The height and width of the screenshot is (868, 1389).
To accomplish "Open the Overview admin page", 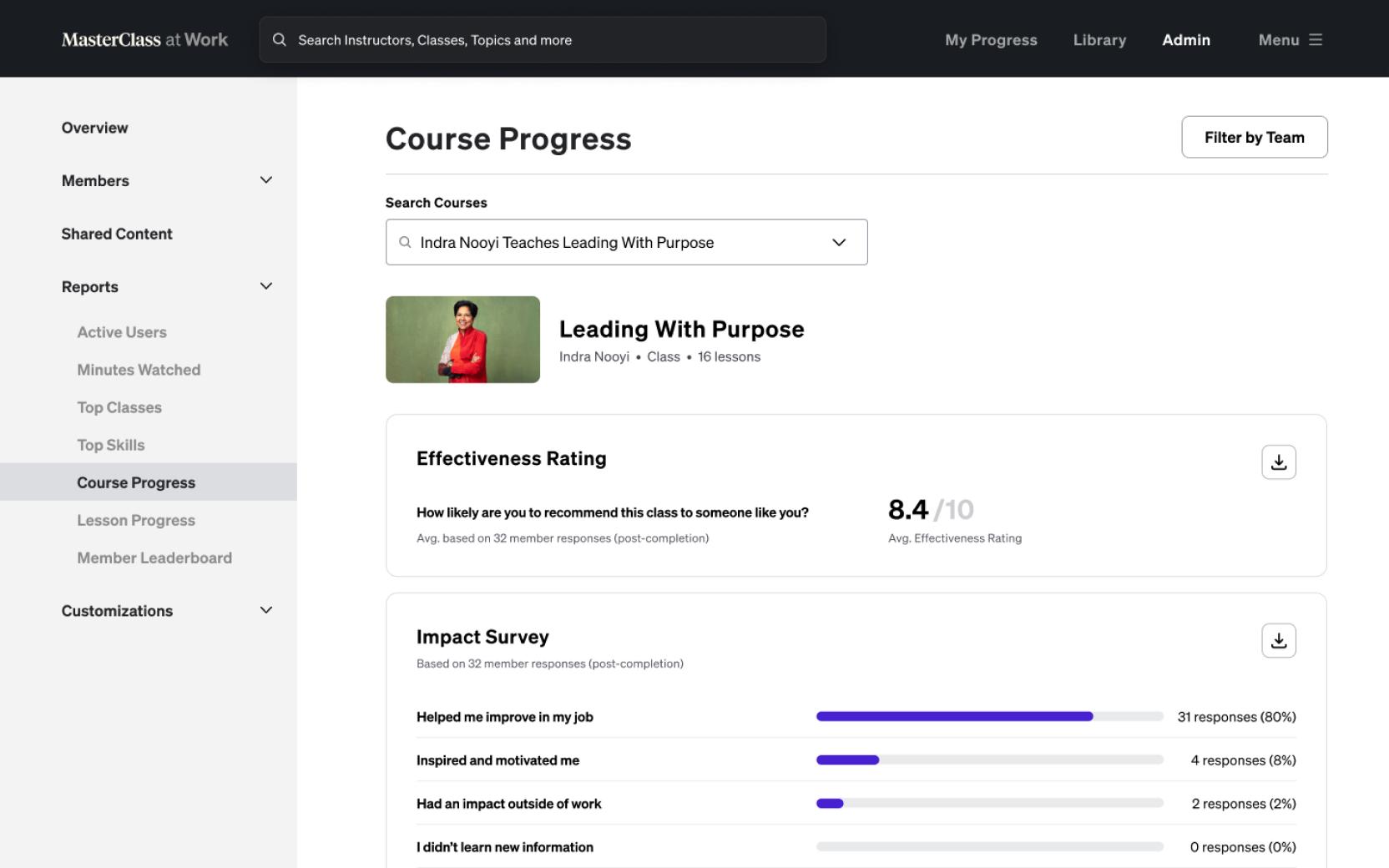I will point(94,128).
